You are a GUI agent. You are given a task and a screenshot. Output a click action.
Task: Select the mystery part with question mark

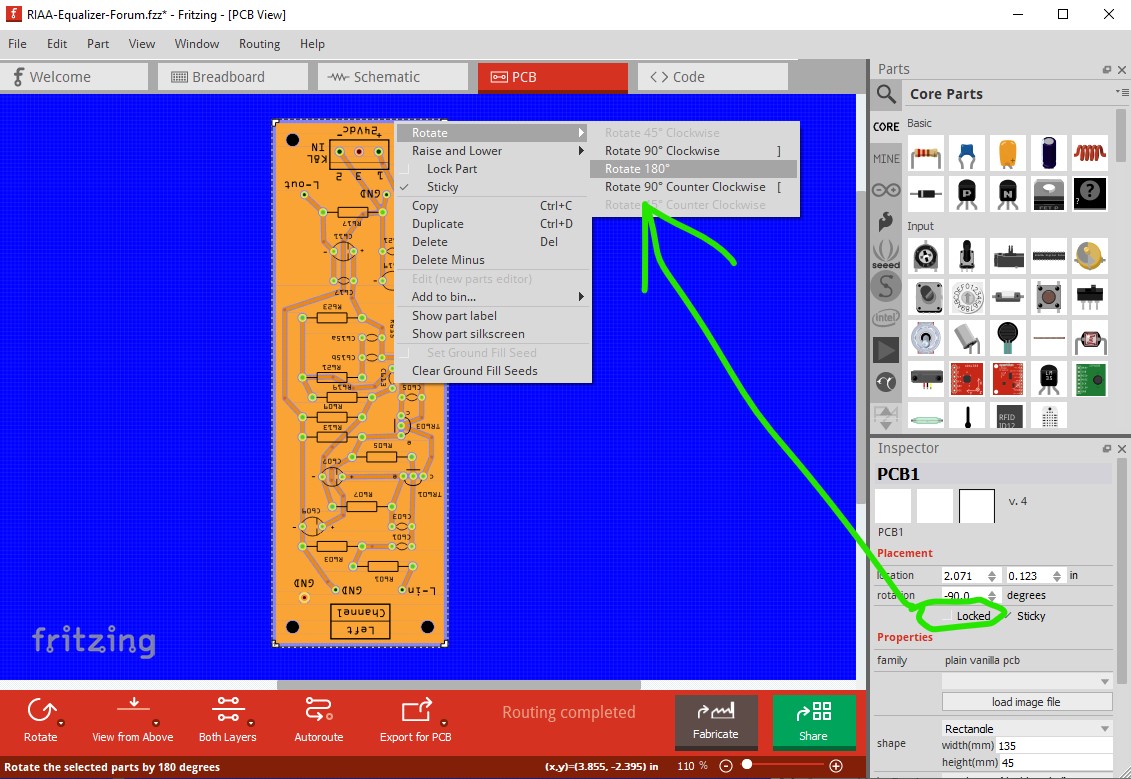(1089, 193)
